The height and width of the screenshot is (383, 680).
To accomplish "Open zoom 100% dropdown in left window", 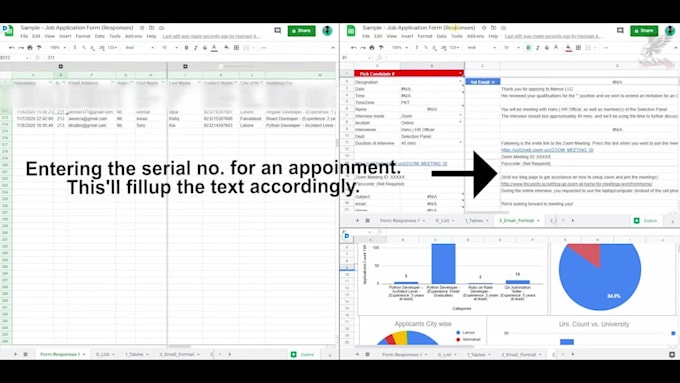I will (58, 47).
